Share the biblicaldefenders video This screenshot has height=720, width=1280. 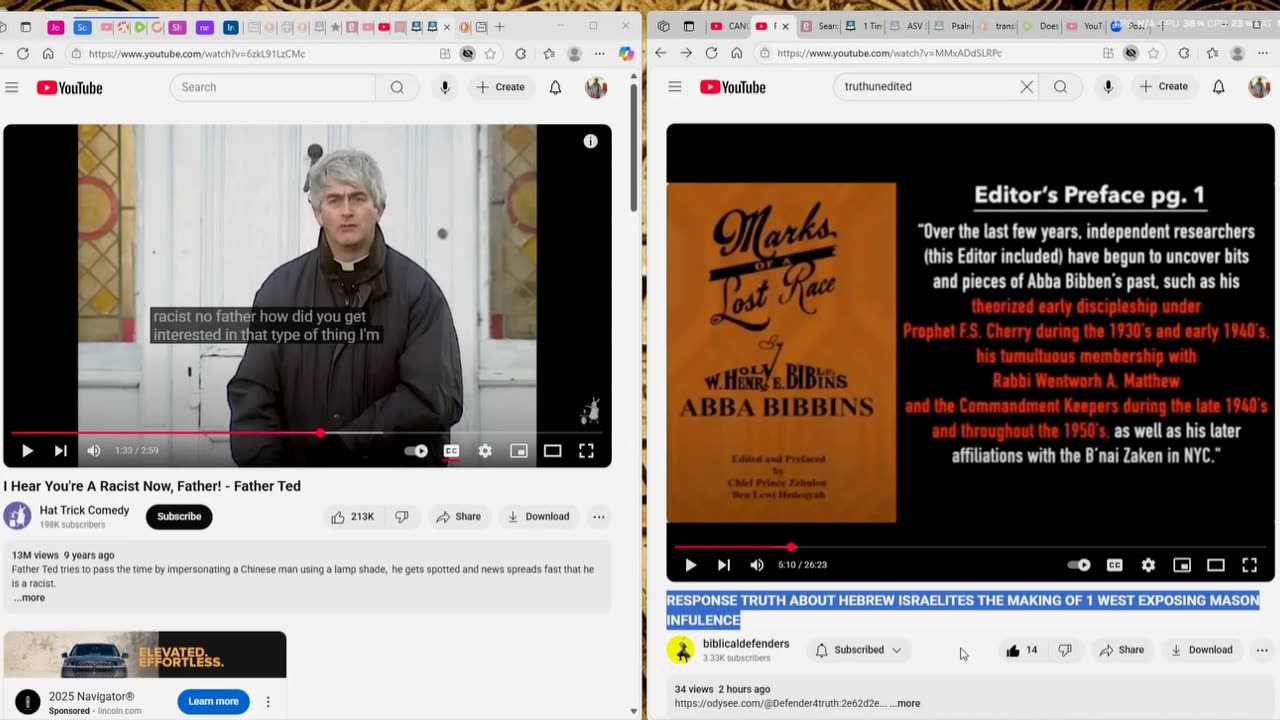pos(1121,650)
